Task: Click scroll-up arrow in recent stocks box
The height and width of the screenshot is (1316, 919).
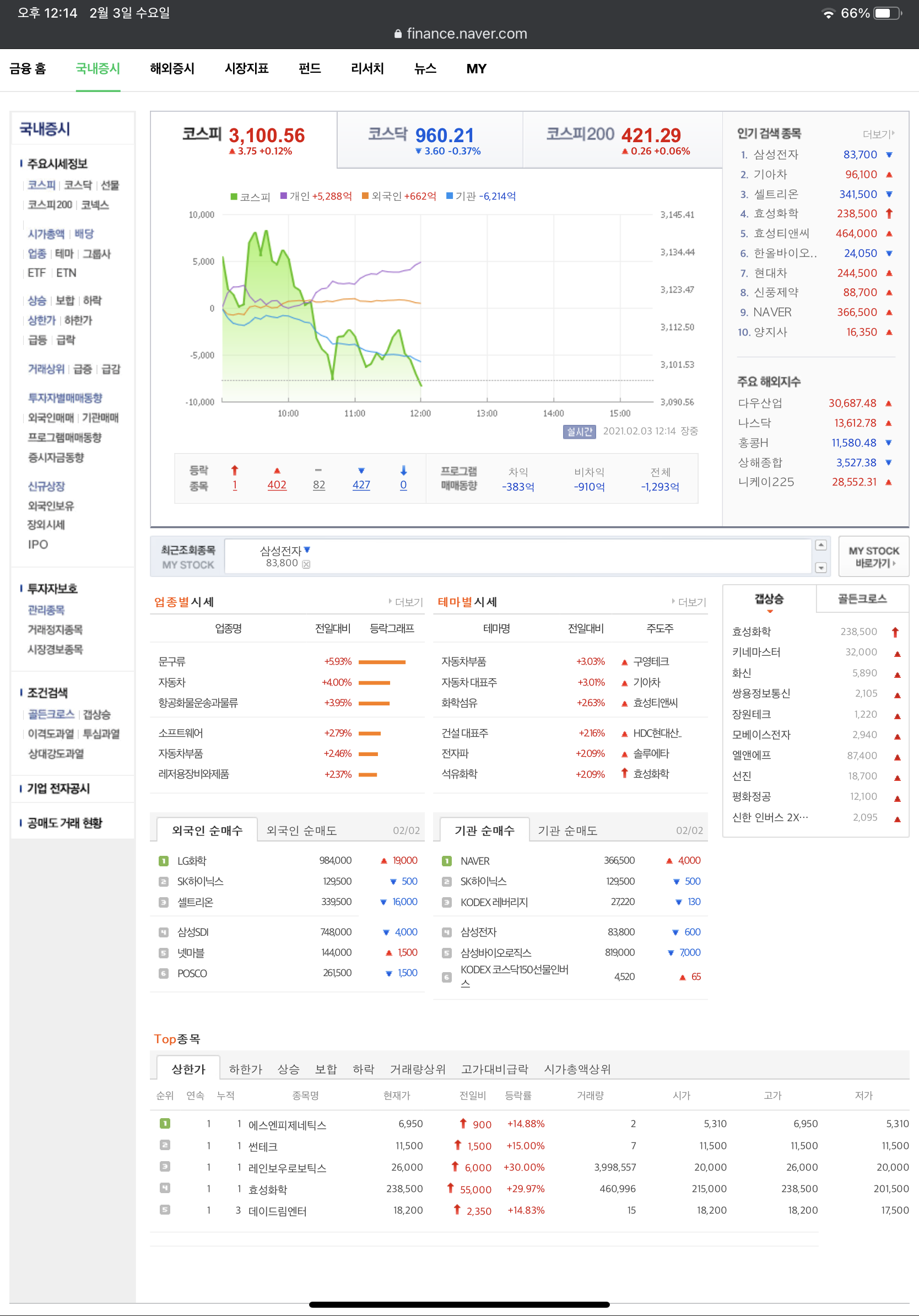Action: 821,545
